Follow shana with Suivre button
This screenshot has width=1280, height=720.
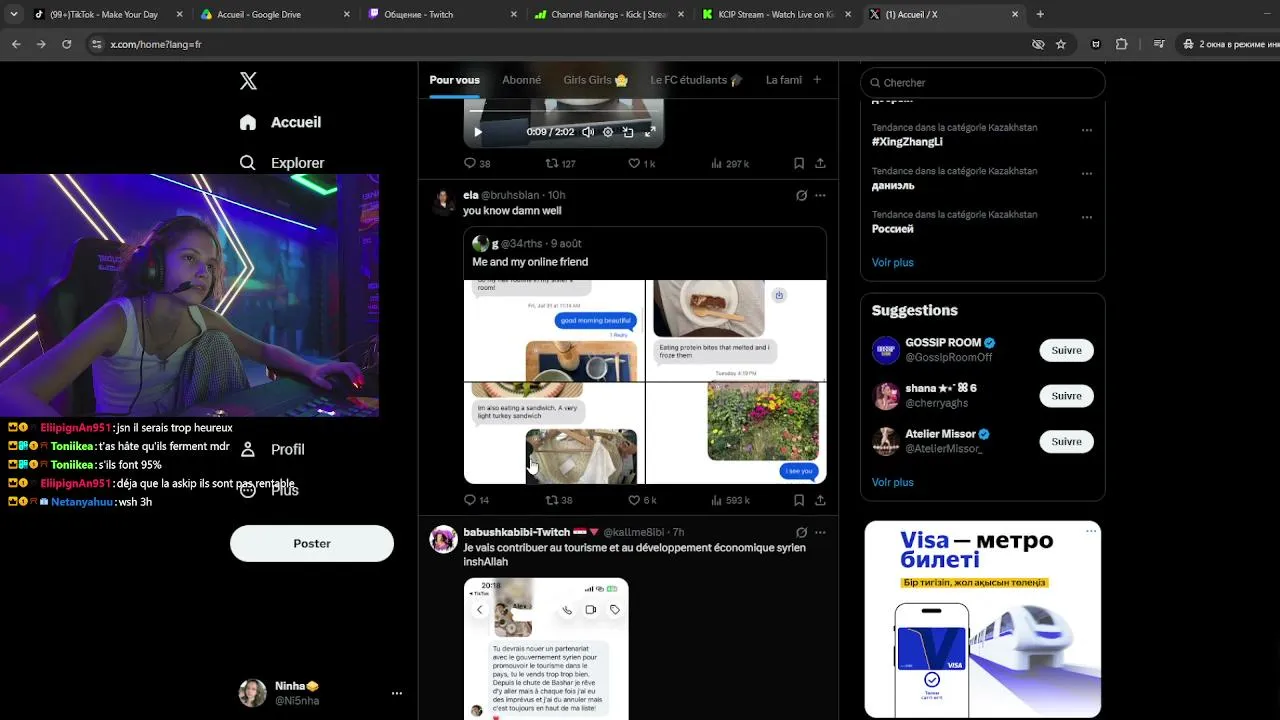click(x=1066, y=396)
